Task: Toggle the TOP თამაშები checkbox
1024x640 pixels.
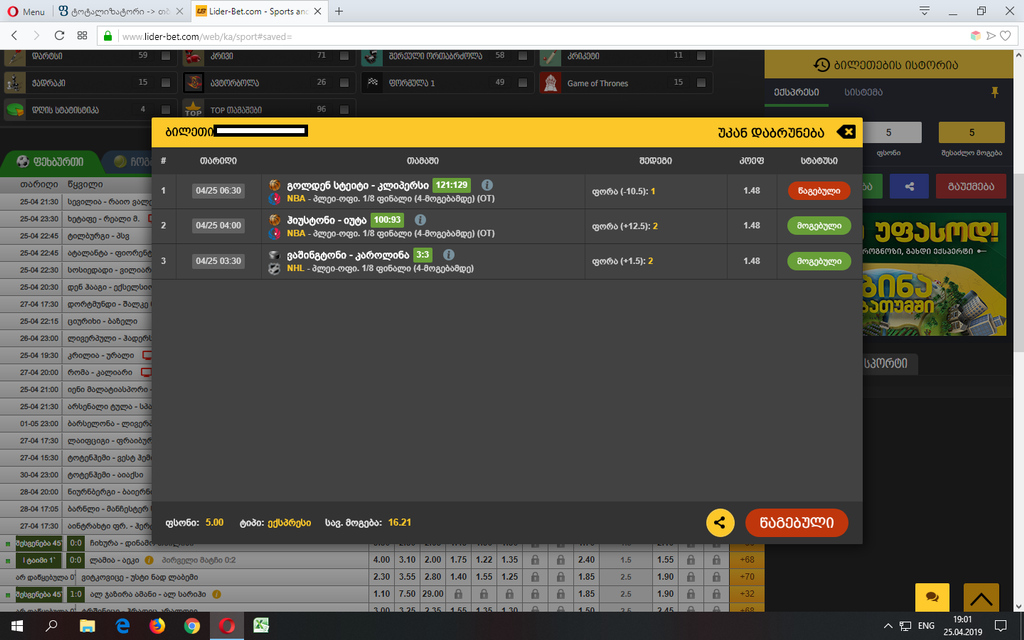Action: point(344,110)
